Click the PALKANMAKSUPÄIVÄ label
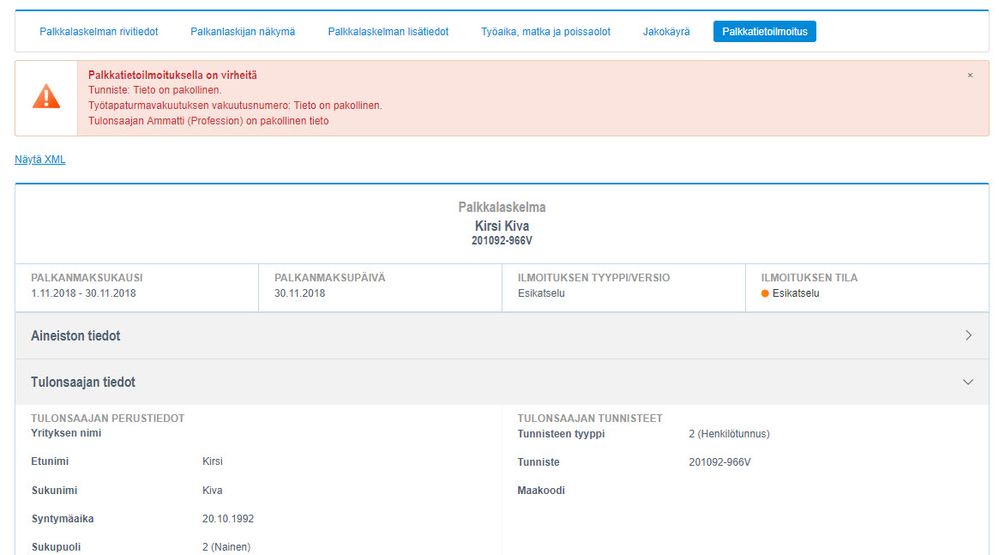Viewport: 999px width, 555px height. click(x=330, y=278)
